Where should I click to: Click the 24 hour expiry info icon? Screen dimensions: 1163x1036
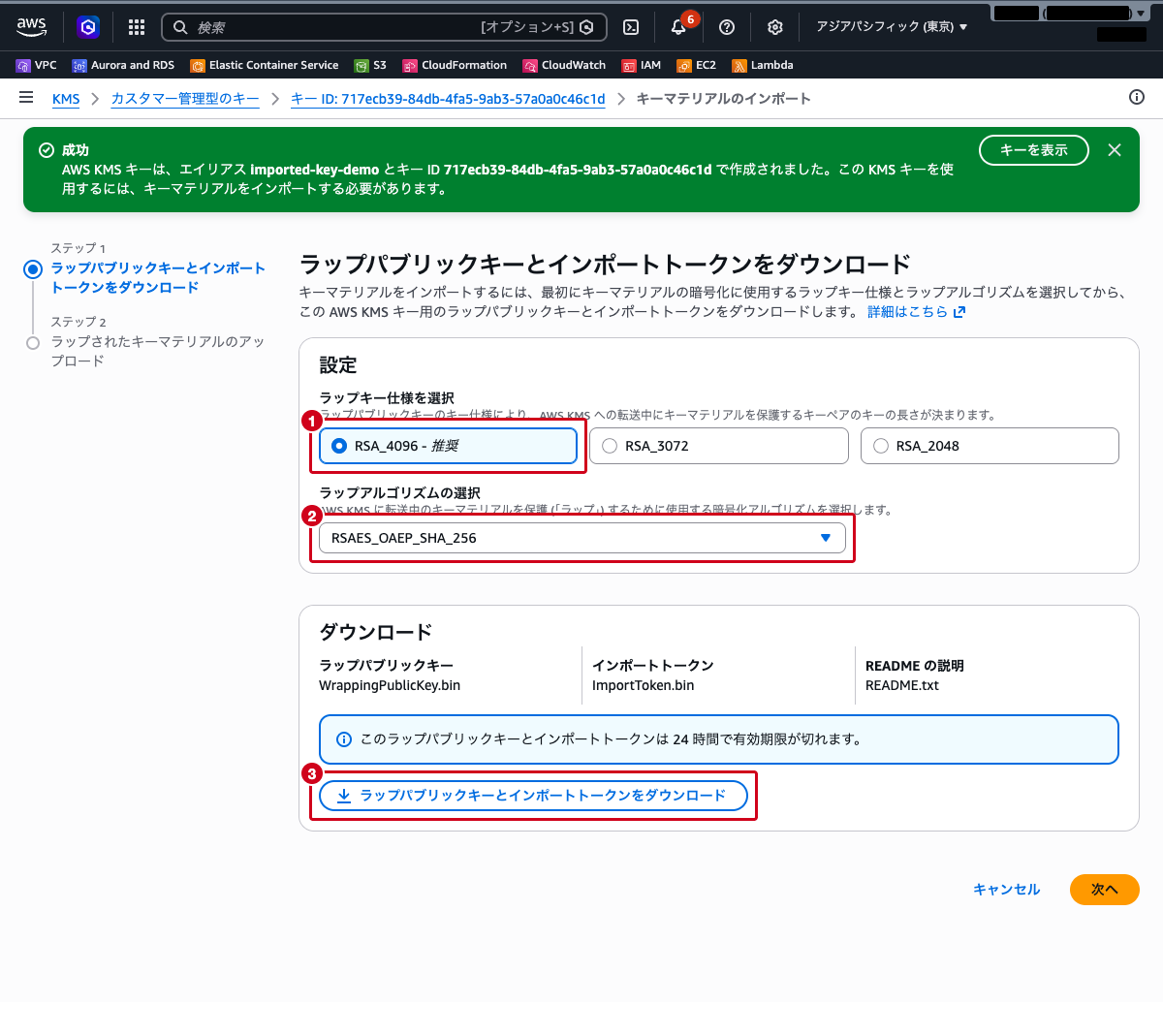(x=343, y=739)
